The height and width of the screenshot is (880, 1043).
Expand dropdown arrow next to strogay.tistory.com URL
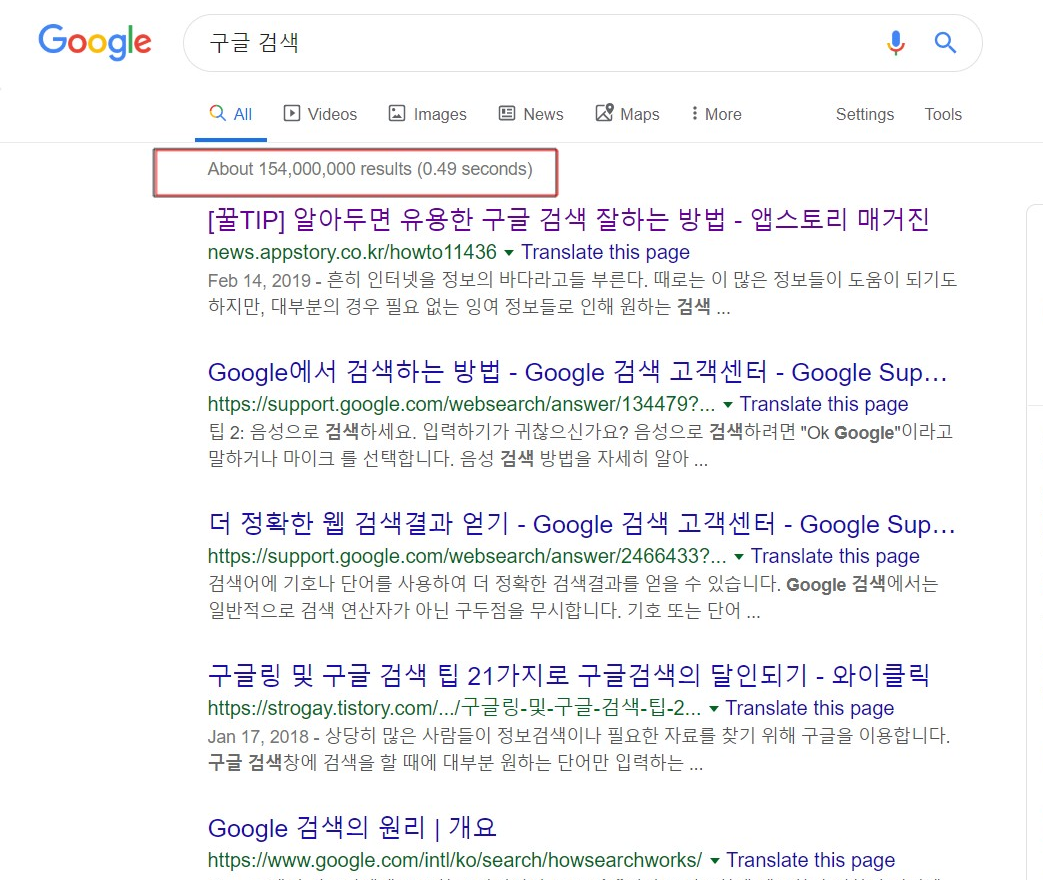pyautogui.click(x=714, y=708)
